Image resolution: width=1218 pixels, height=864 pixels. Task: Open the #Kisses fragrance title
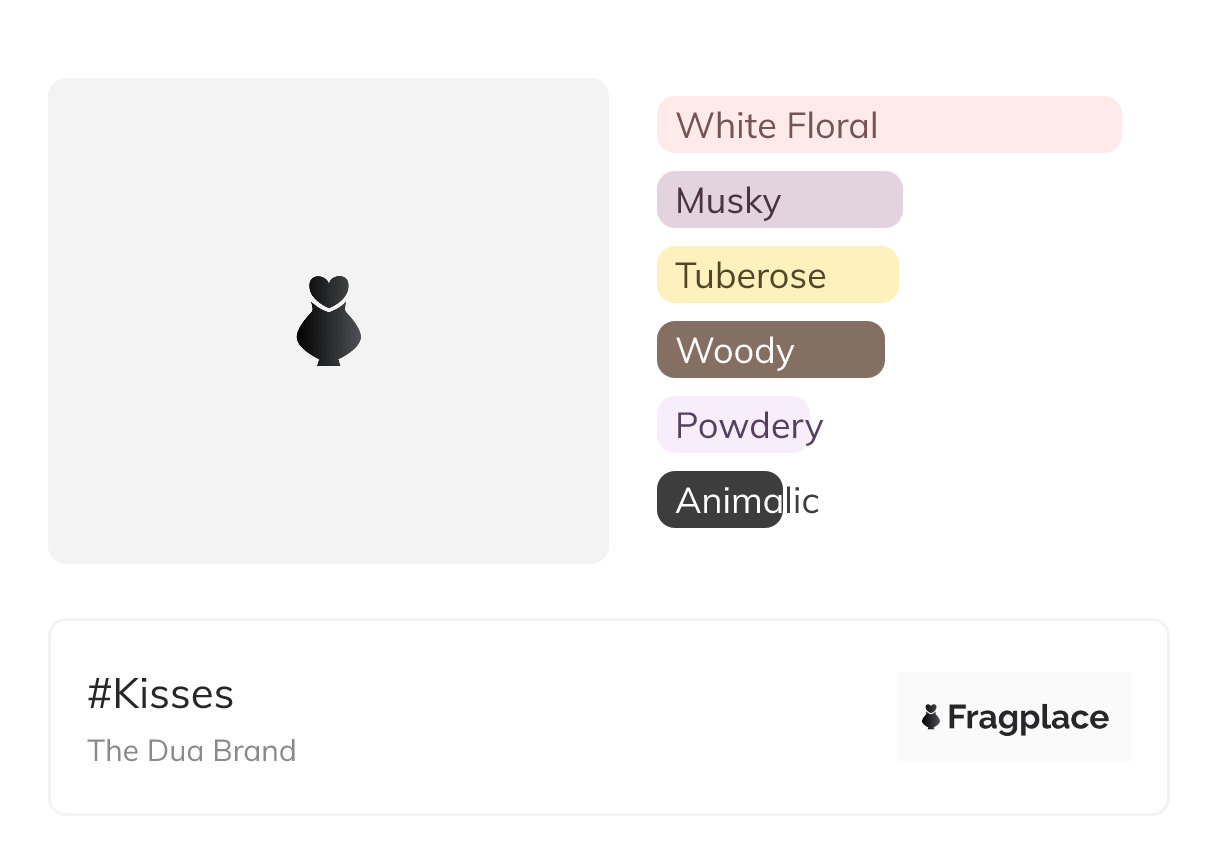tap(160, 694)
